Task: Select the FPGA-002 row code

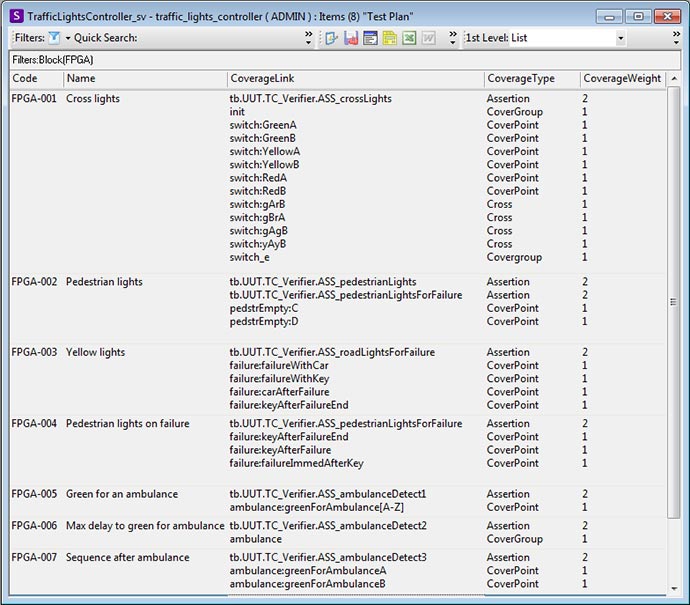Action: (34, 282)
